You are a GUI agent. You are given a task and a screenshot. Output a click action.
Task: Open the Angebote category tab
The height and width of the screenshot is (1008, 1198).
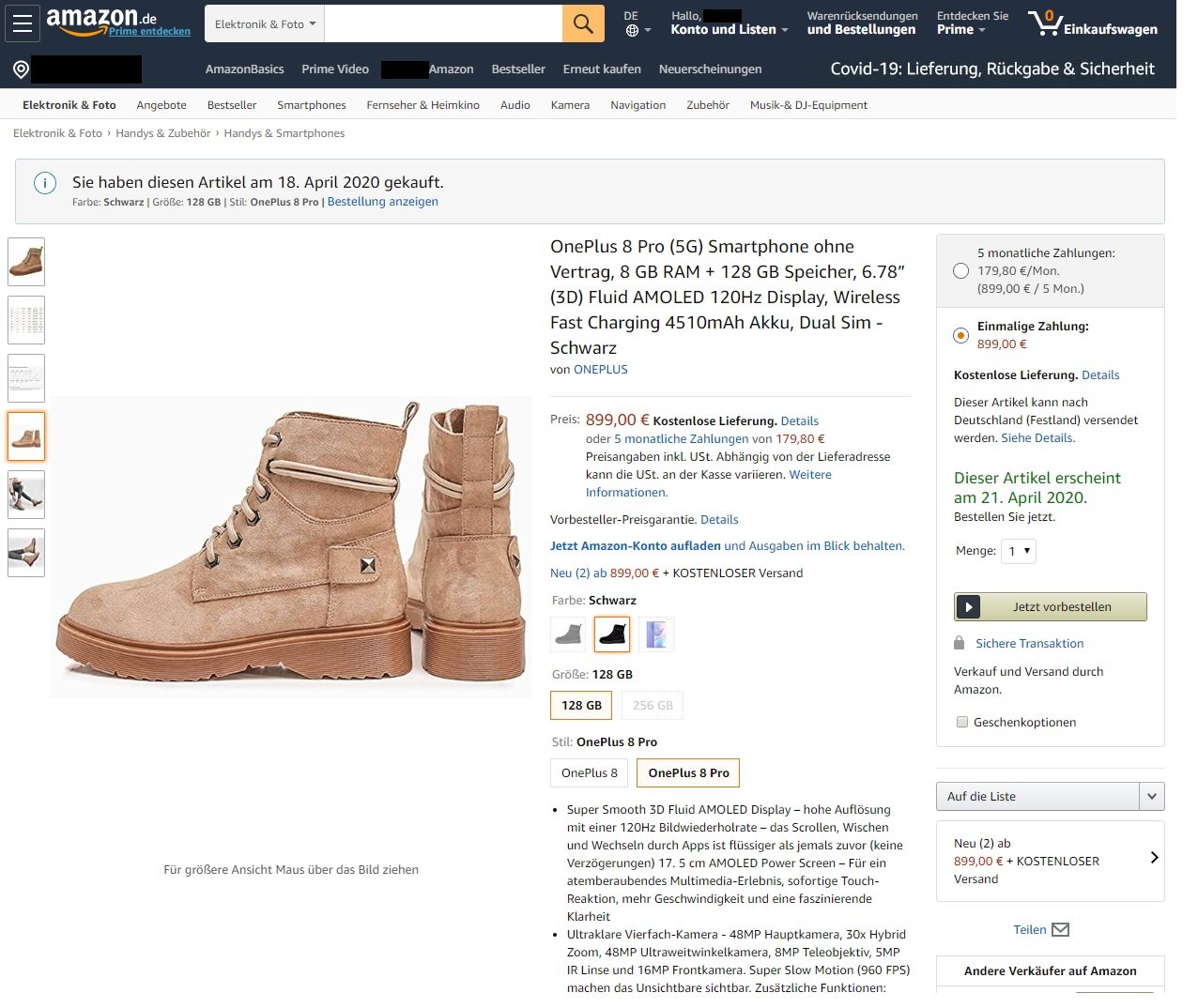(161, 105)
